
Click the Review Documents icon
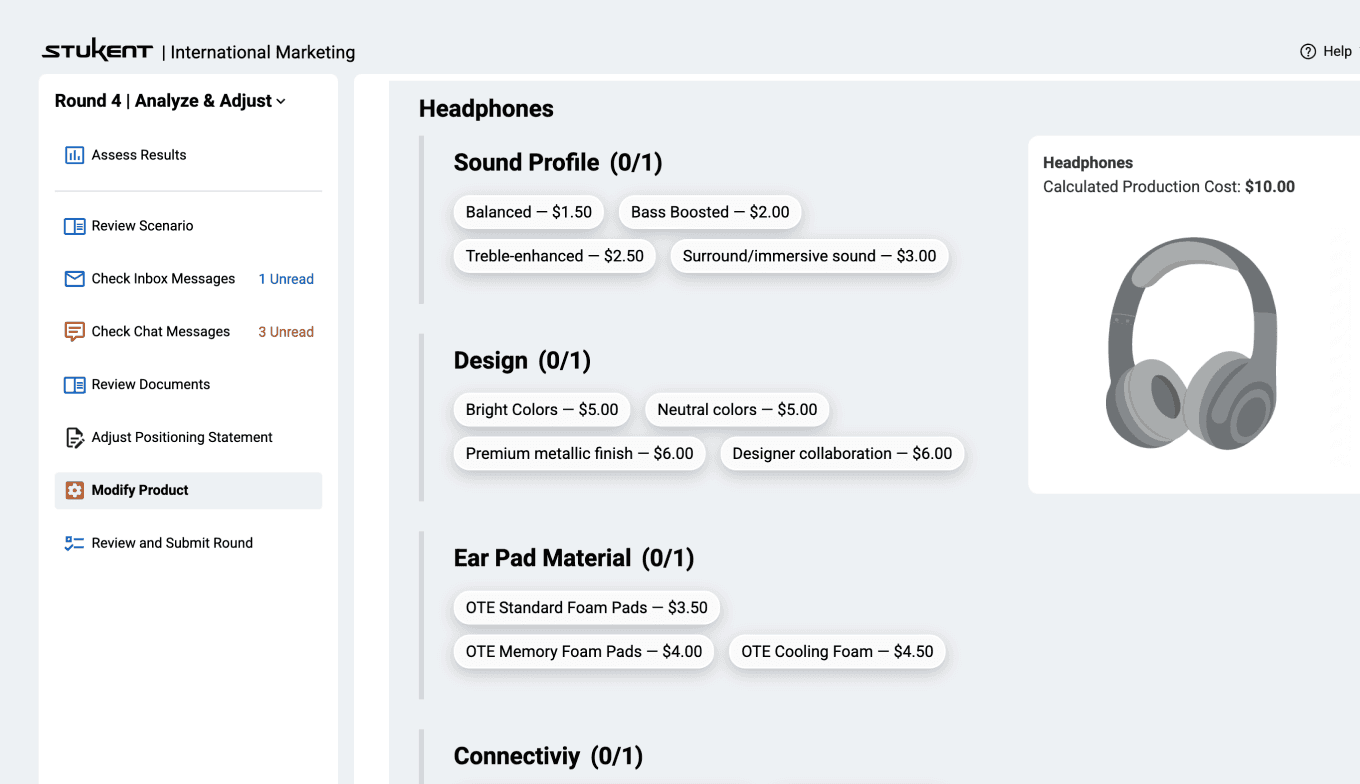[x=74, y=385]
